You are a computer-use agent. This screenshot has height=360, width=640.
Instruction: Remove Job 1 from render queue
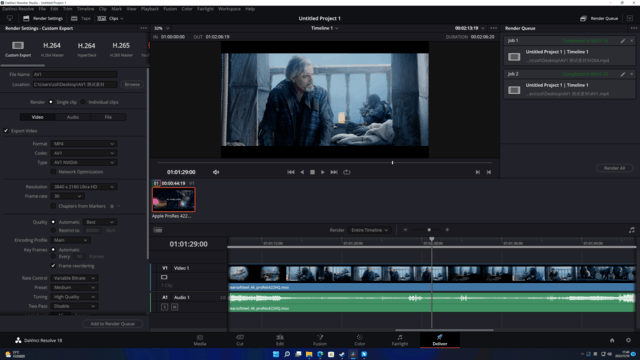click(x=631, y=41)
